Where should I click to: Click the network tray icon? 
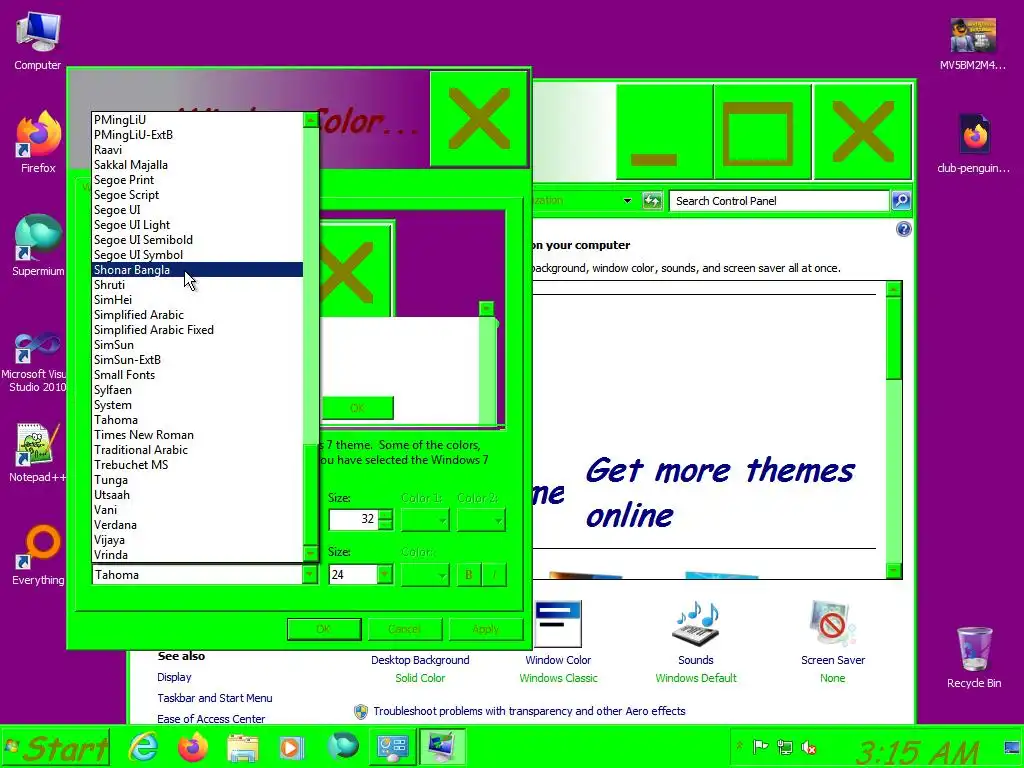[x=784, y=746]
